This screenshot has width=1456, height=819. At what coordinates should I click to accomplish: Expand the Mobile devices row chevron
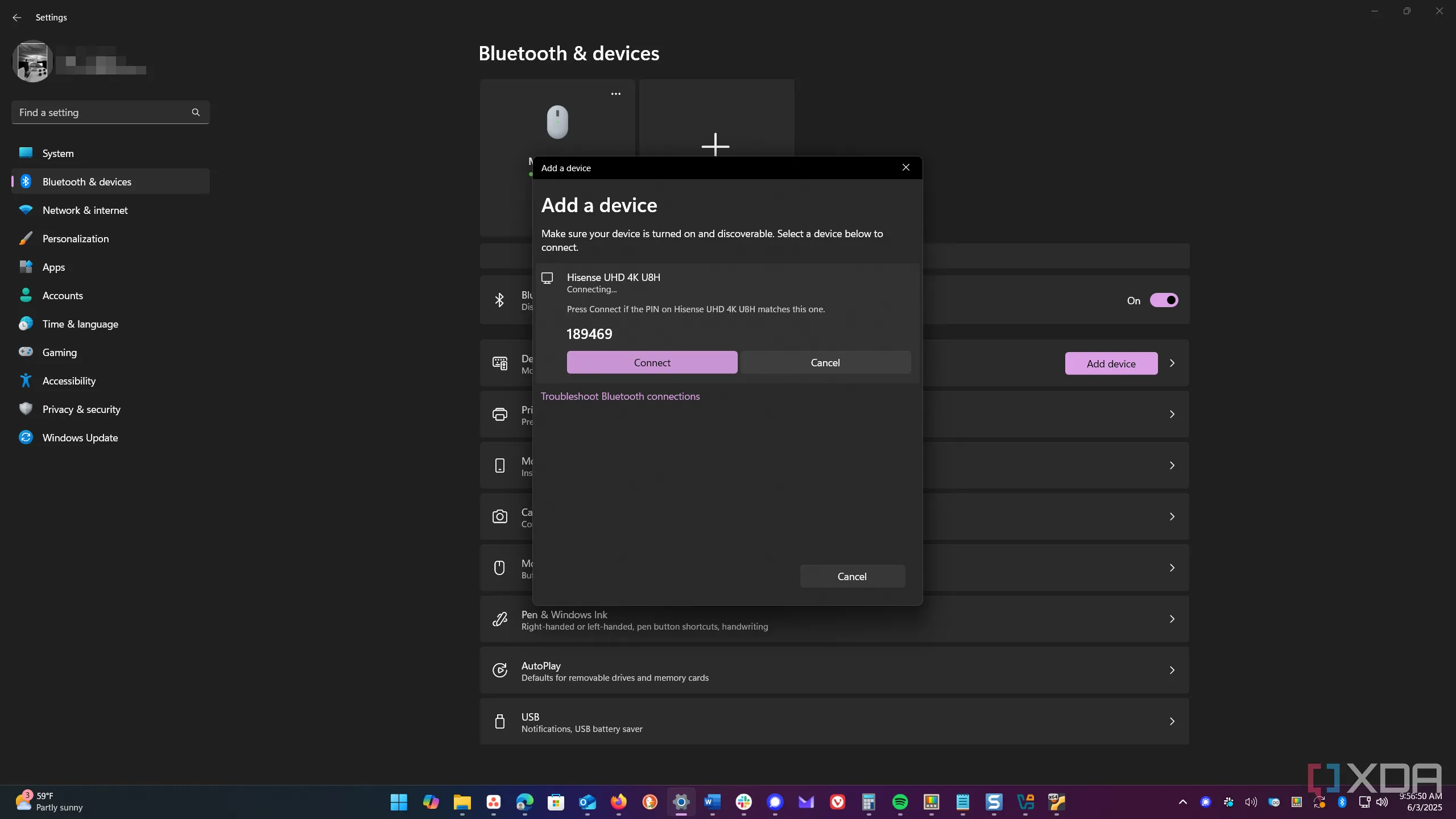(x=1172, y=465)
